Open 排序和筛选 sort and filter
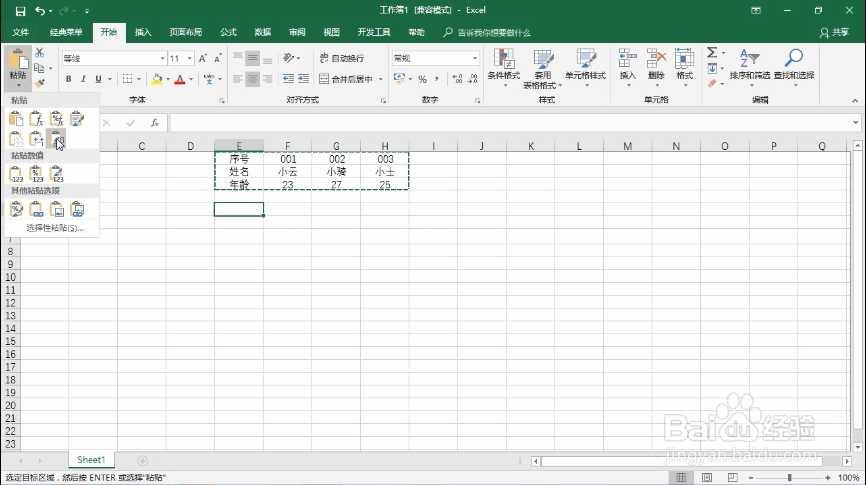This screenshot has height=485, width=866. 749,67
